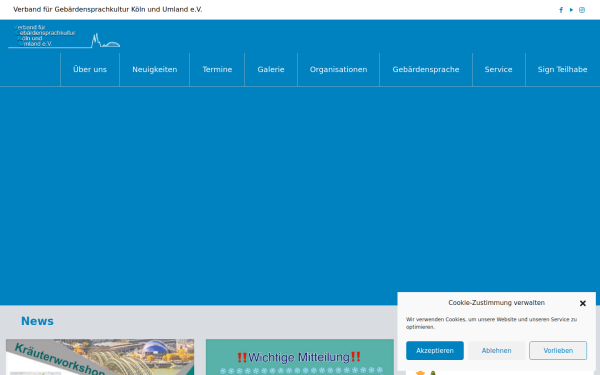
Task: Open the Über uns menu
Action: tap(90, 70)
